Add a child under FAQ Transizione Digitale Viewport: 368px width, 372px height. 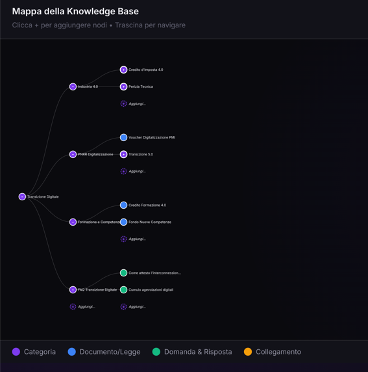pos(124,307)
